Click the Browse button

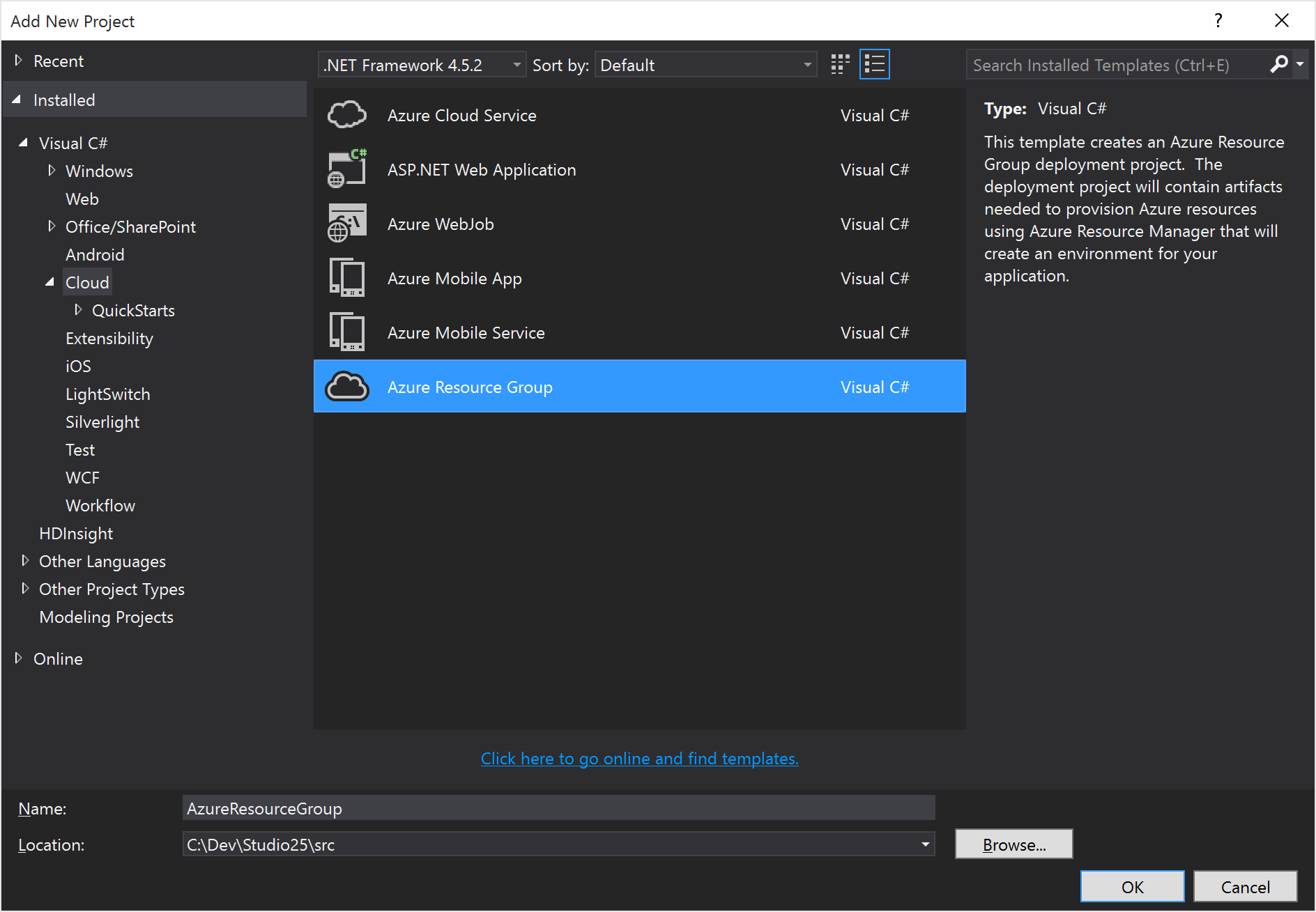pyautogui.click(x=1013, y=844)
